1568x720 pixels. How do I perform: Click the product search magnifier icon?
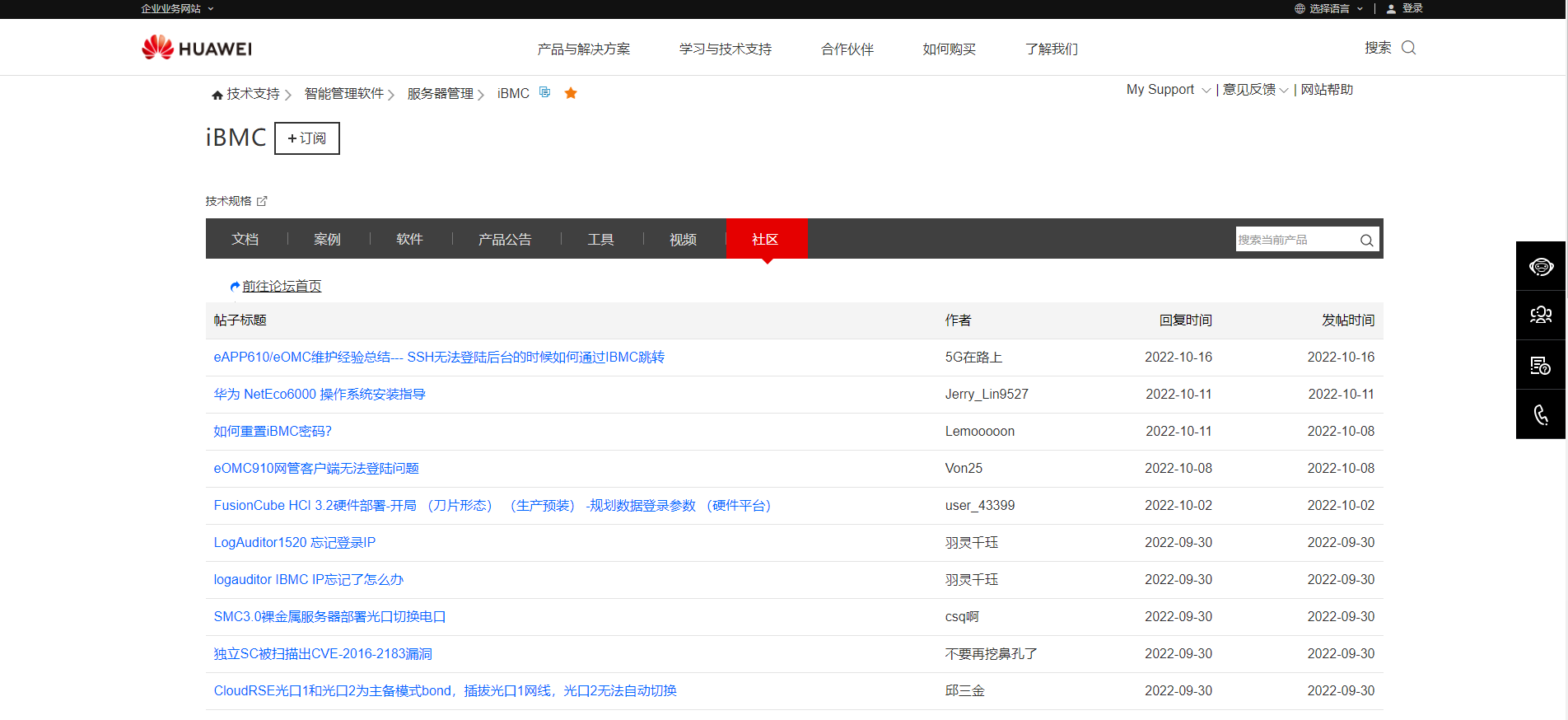coord(1366,241)
